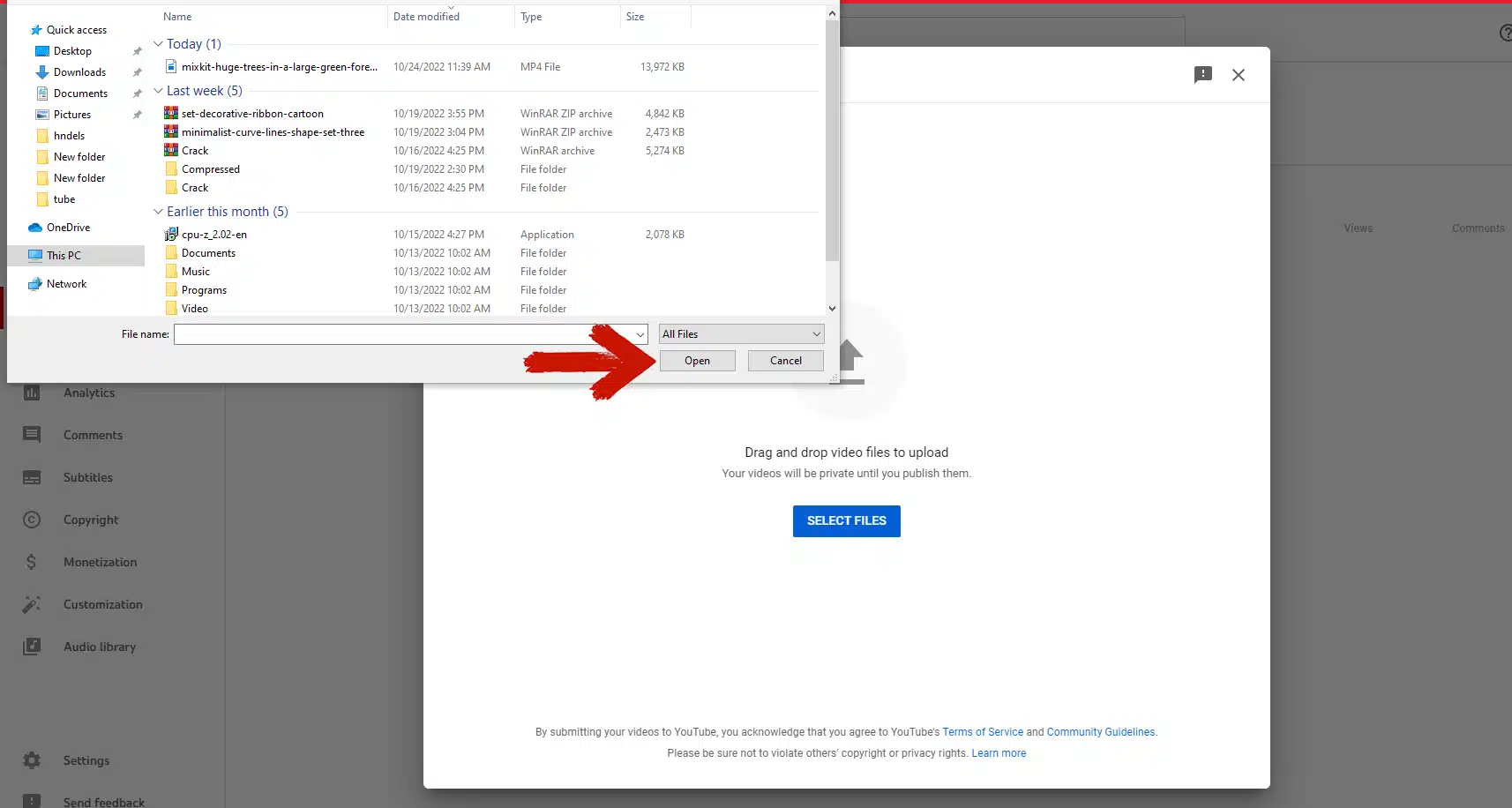Screen dimensions: 1512x808
Task: Click the Settings gear icon
Action: click(x=32, y=760)
